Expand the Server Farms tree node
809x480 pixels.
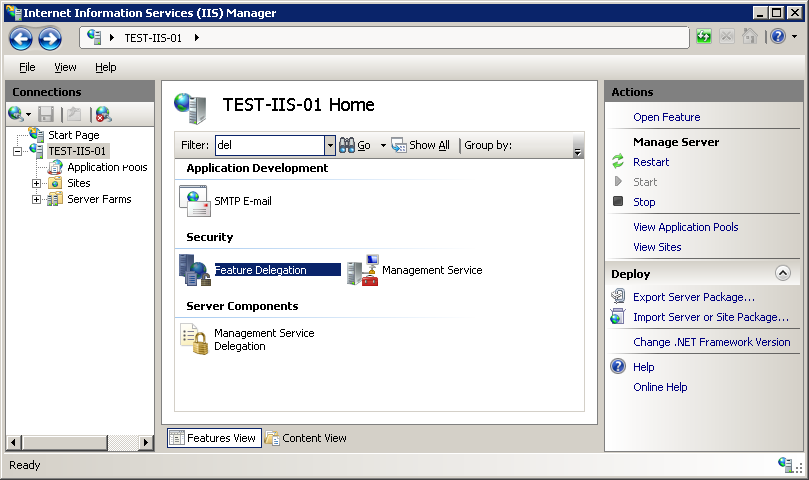tap(36, 199)
